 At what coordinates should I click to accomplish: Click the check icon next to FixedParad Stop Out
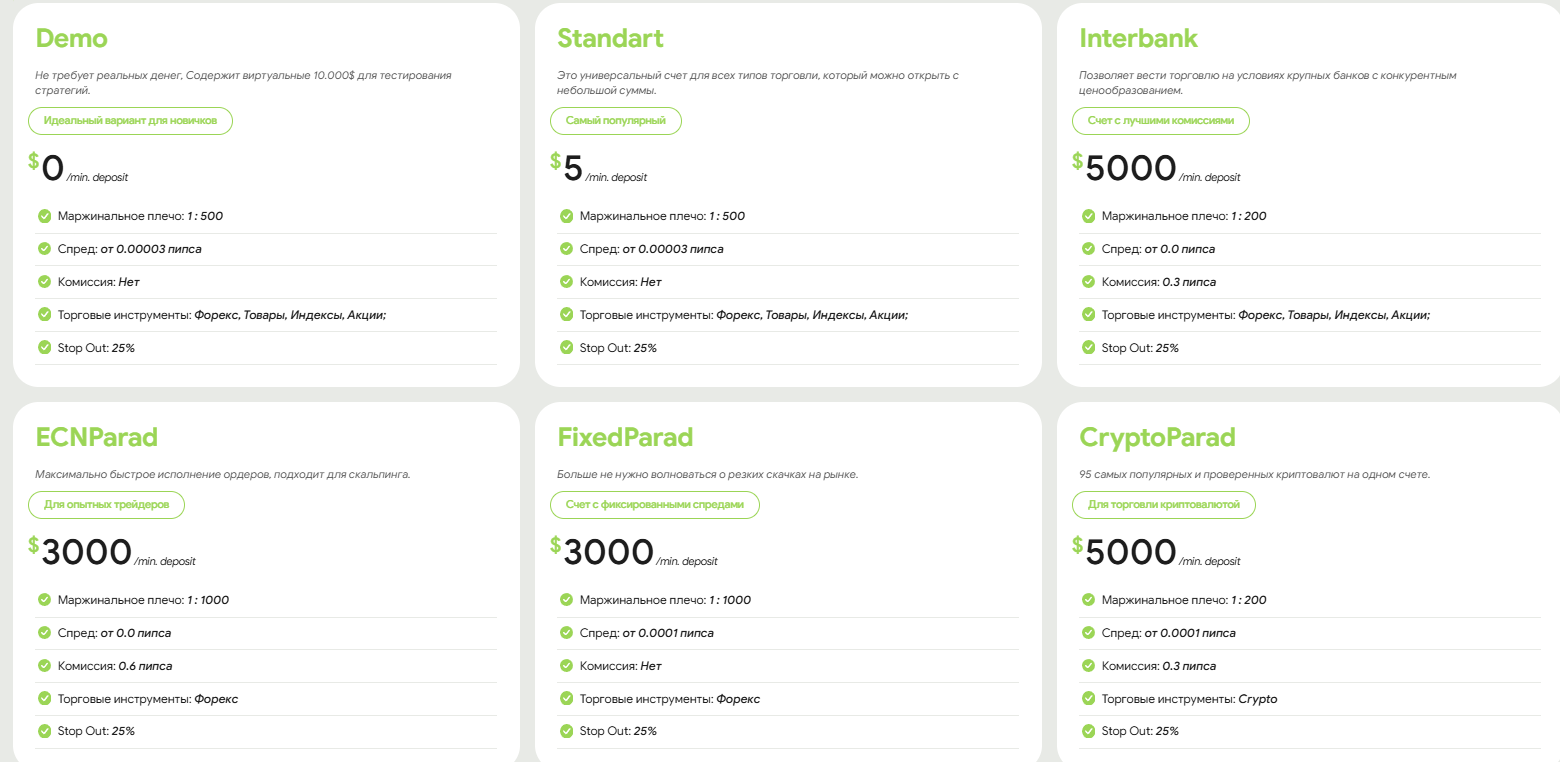[x=566, y=731]
